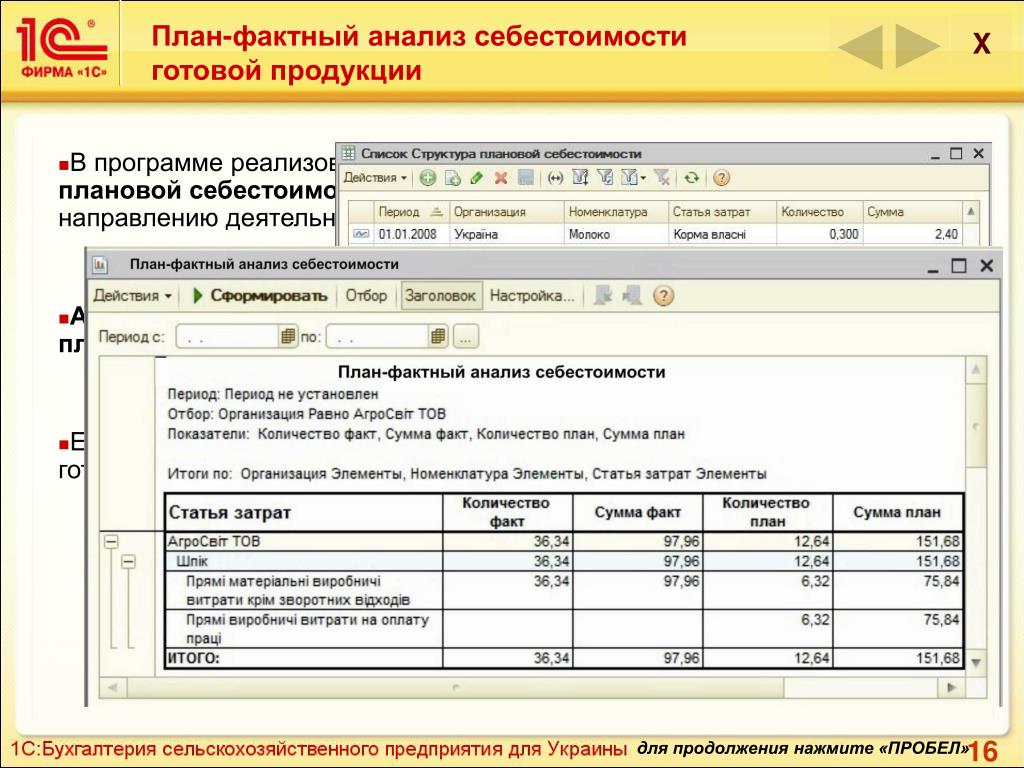
Task: Minimize the Список Структура window
Action: (x=935, y=155)
